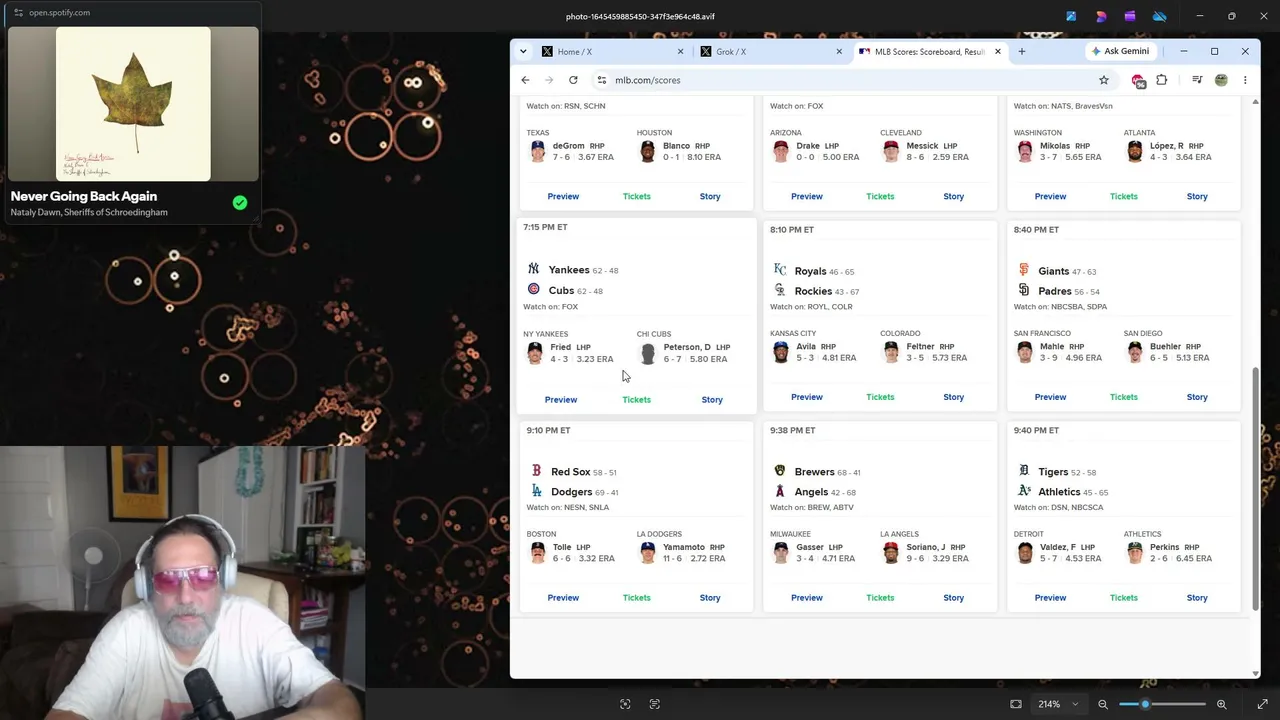The height and width of the screenshot is (720, 1280).
Task: Open the edit image icon in Photos title bar
Action: [1071, 16]
